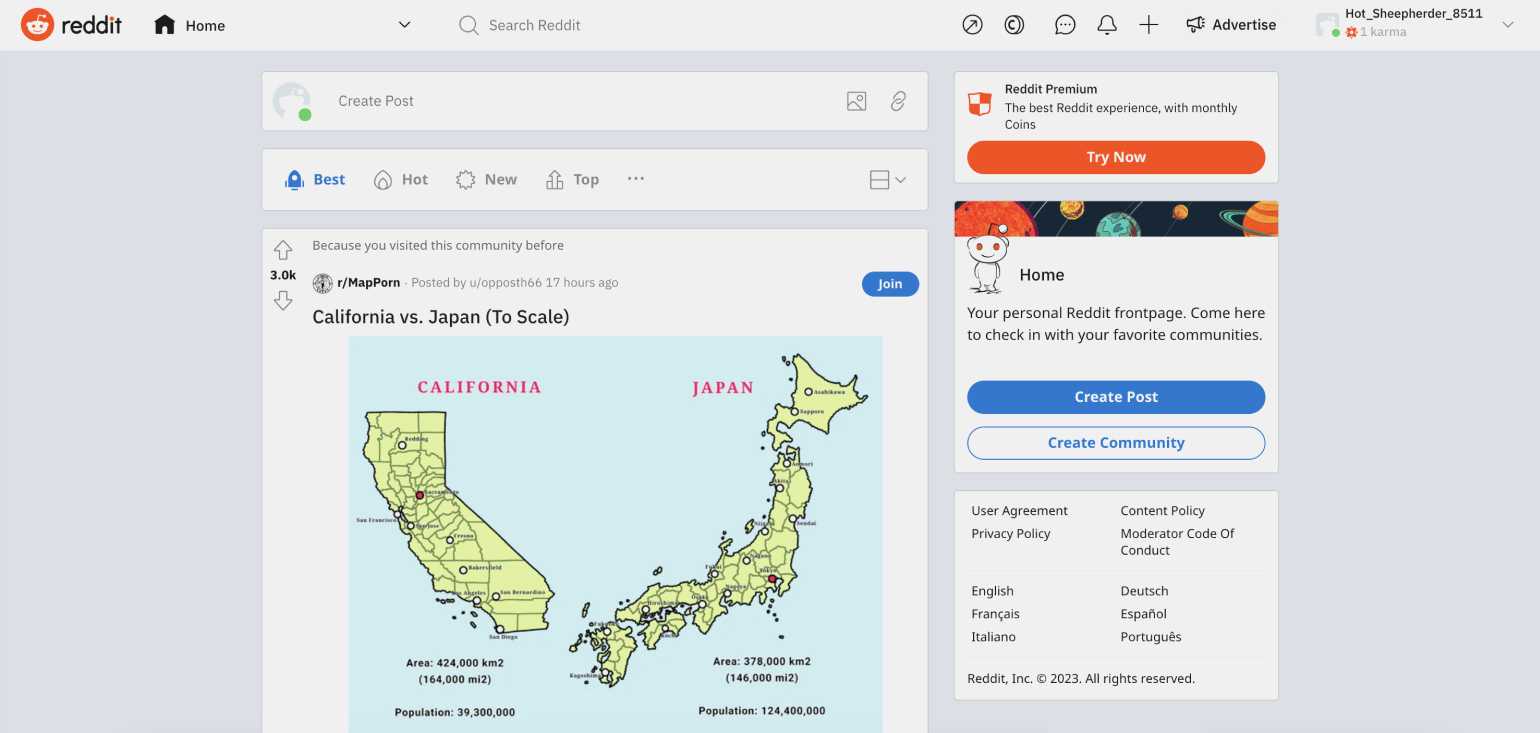Click the Try Now premium button

pos(1115,157)
